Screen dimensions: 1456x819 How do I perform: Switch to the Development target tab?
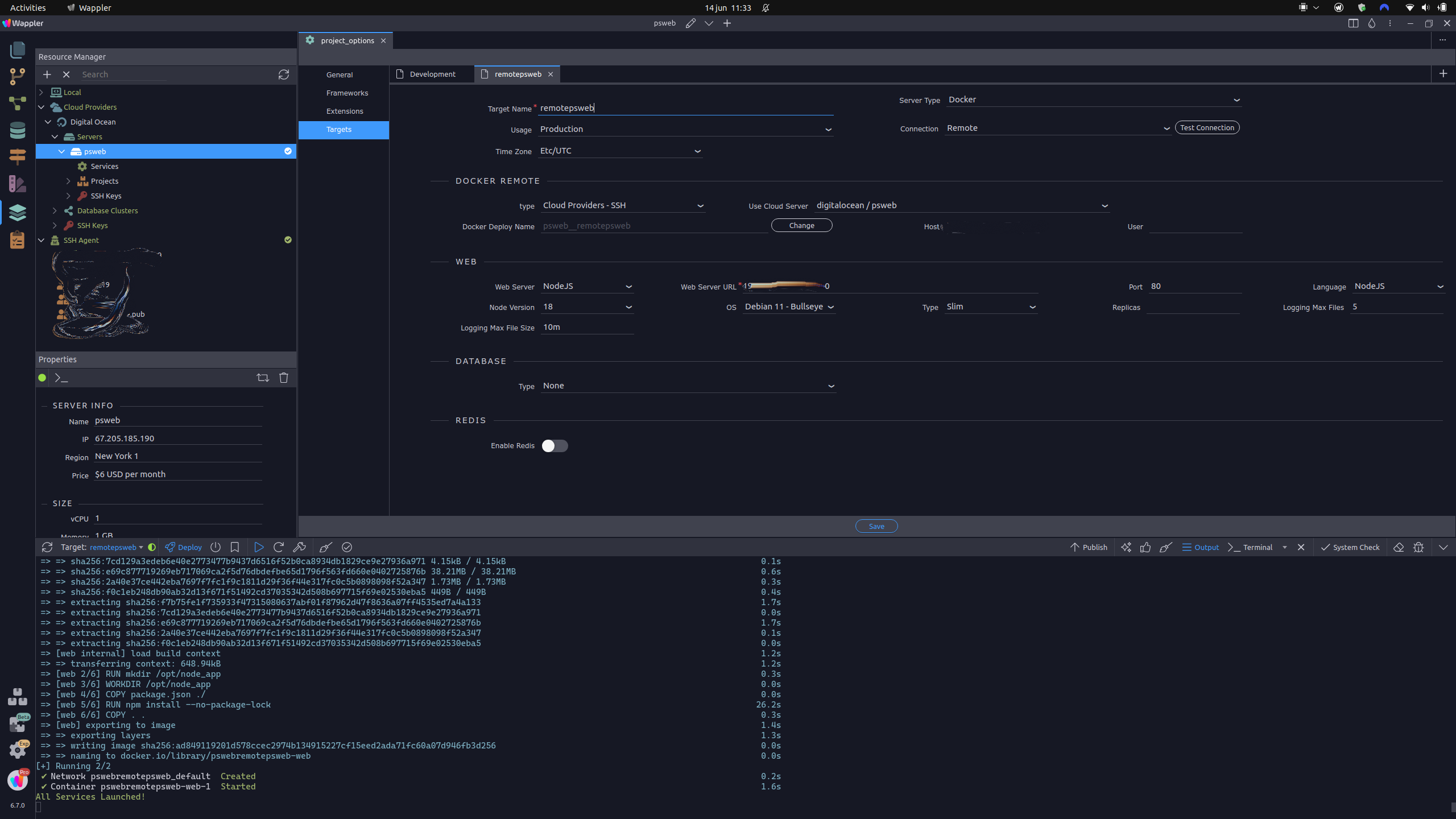(432, 74)
